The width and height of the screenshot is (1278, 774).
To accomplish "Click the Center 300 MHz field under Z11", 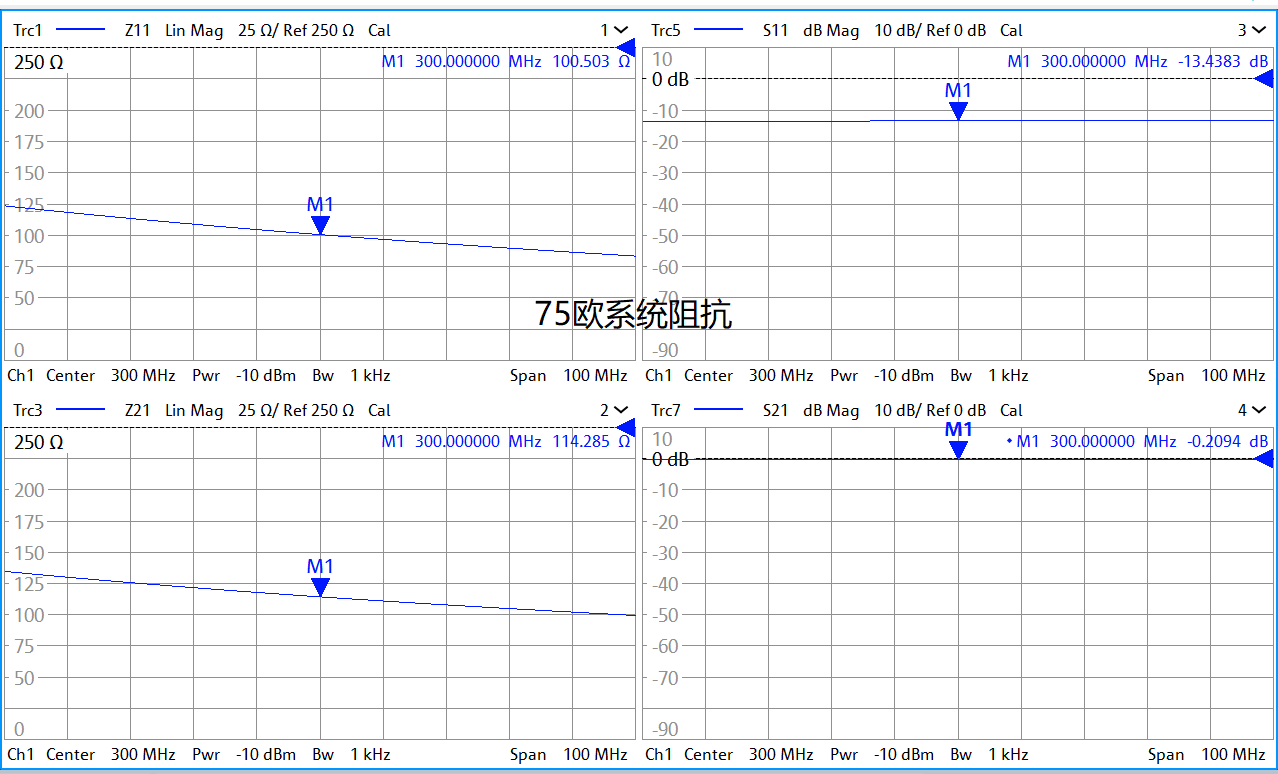I will pyautogui.click(x=110, y=376).
